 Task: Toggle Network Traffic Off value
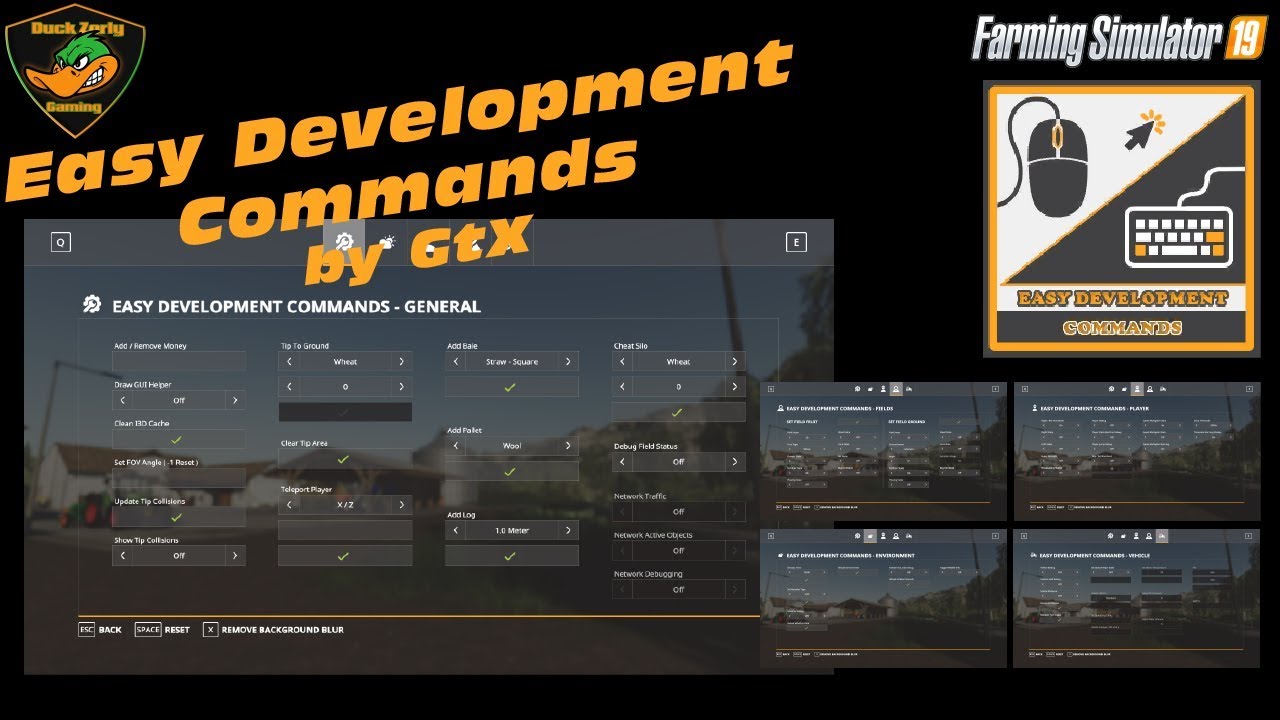(678, 511)
